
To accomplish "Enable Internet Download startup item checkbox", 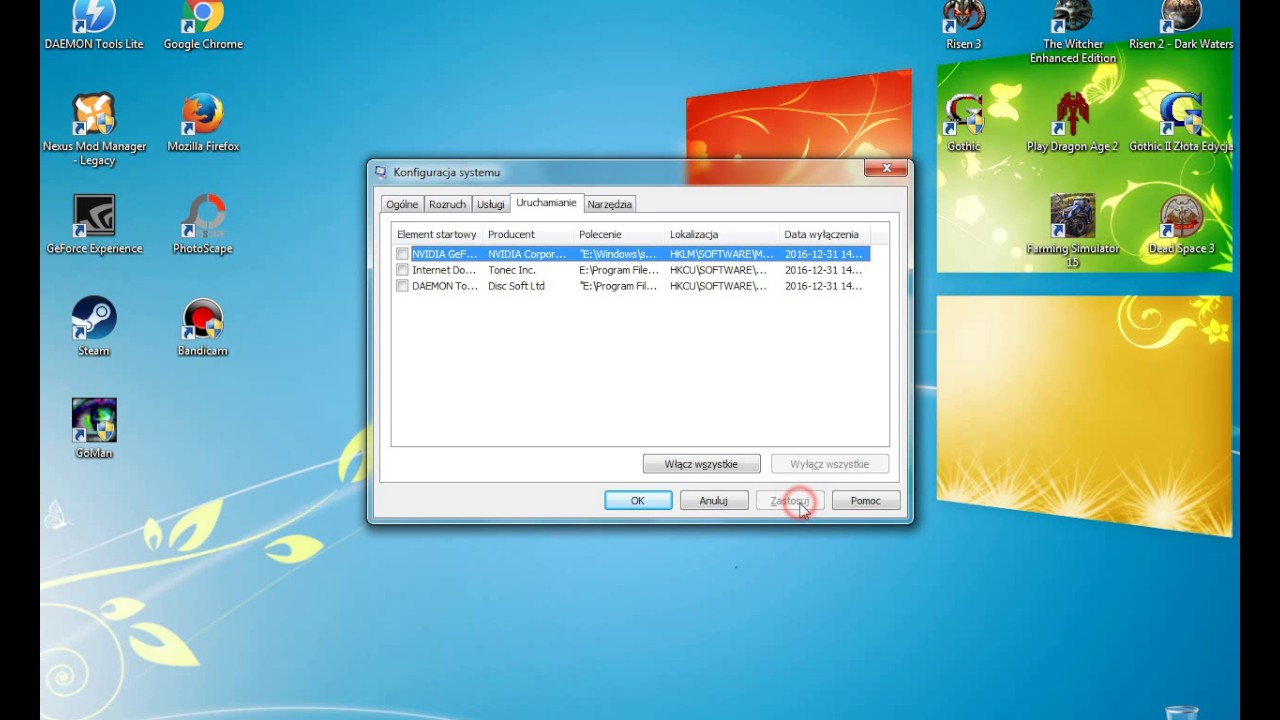I will point(402,270).
